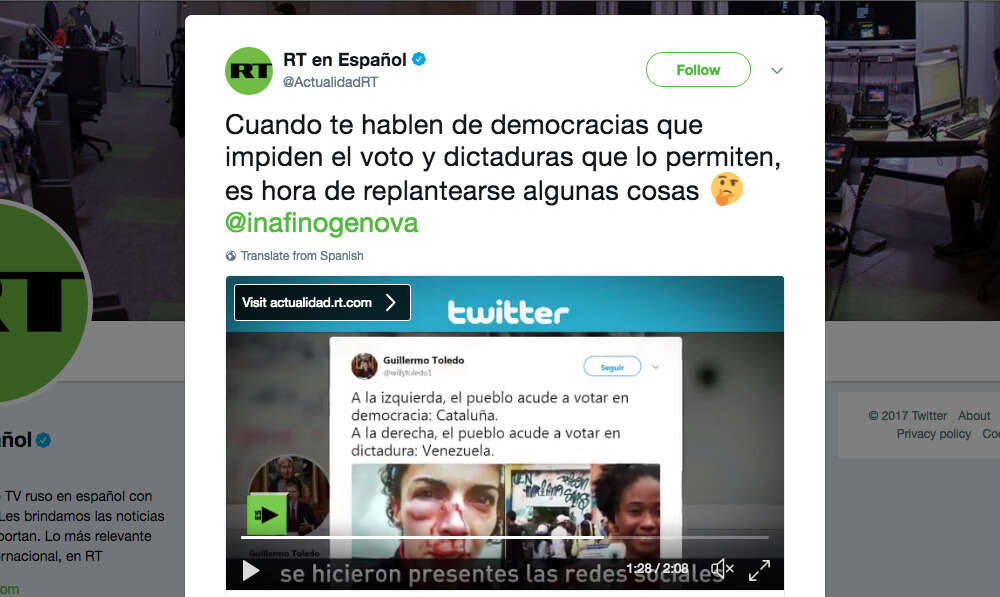This screenshot has width=1000, height=597.
Task: Click the RT en Español profile avatar
Action: coord(249,71)
